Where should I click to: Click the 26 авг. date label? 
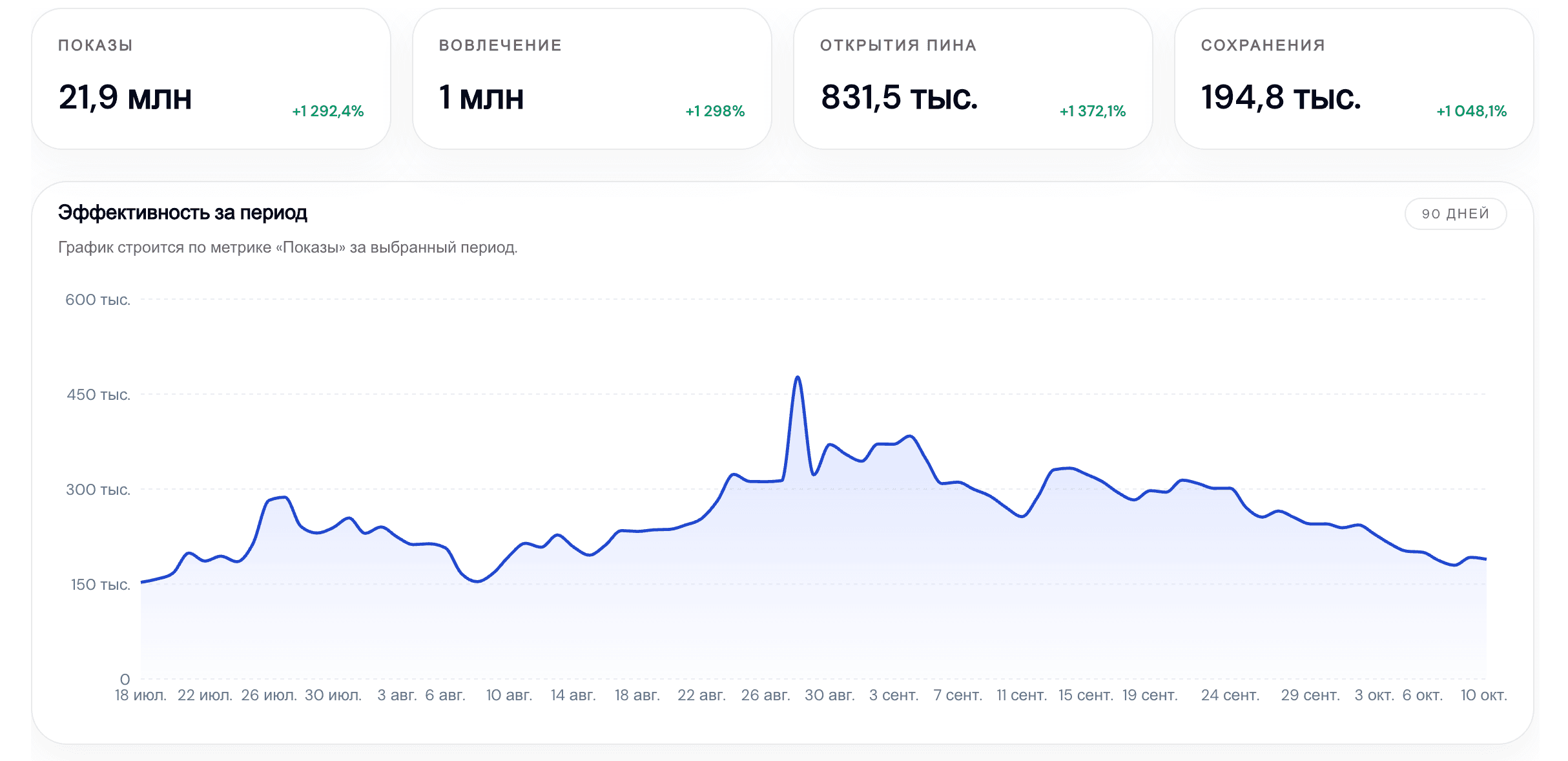(765, 695)
